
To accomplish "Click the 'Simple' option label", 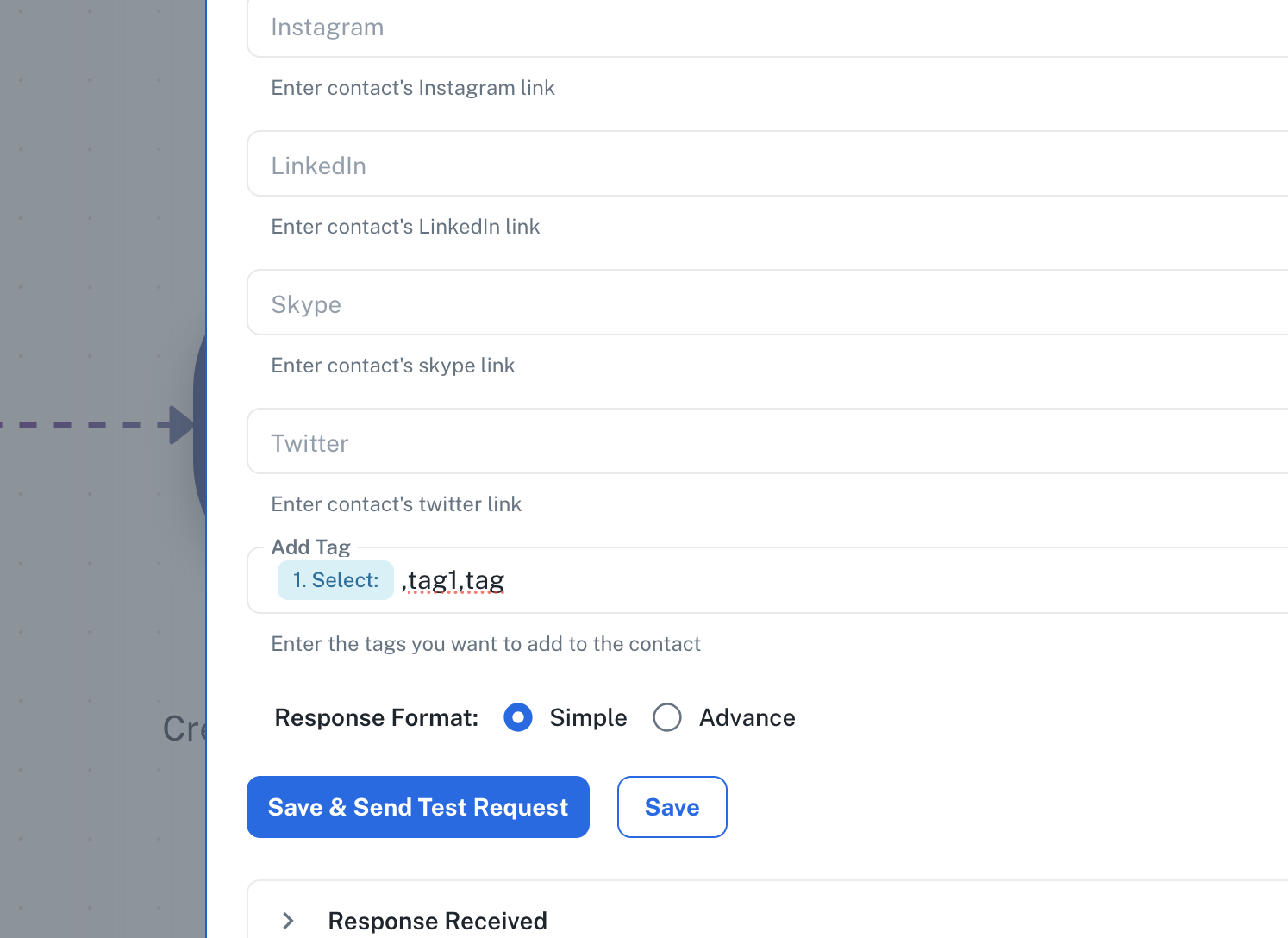I will [588, 717].
